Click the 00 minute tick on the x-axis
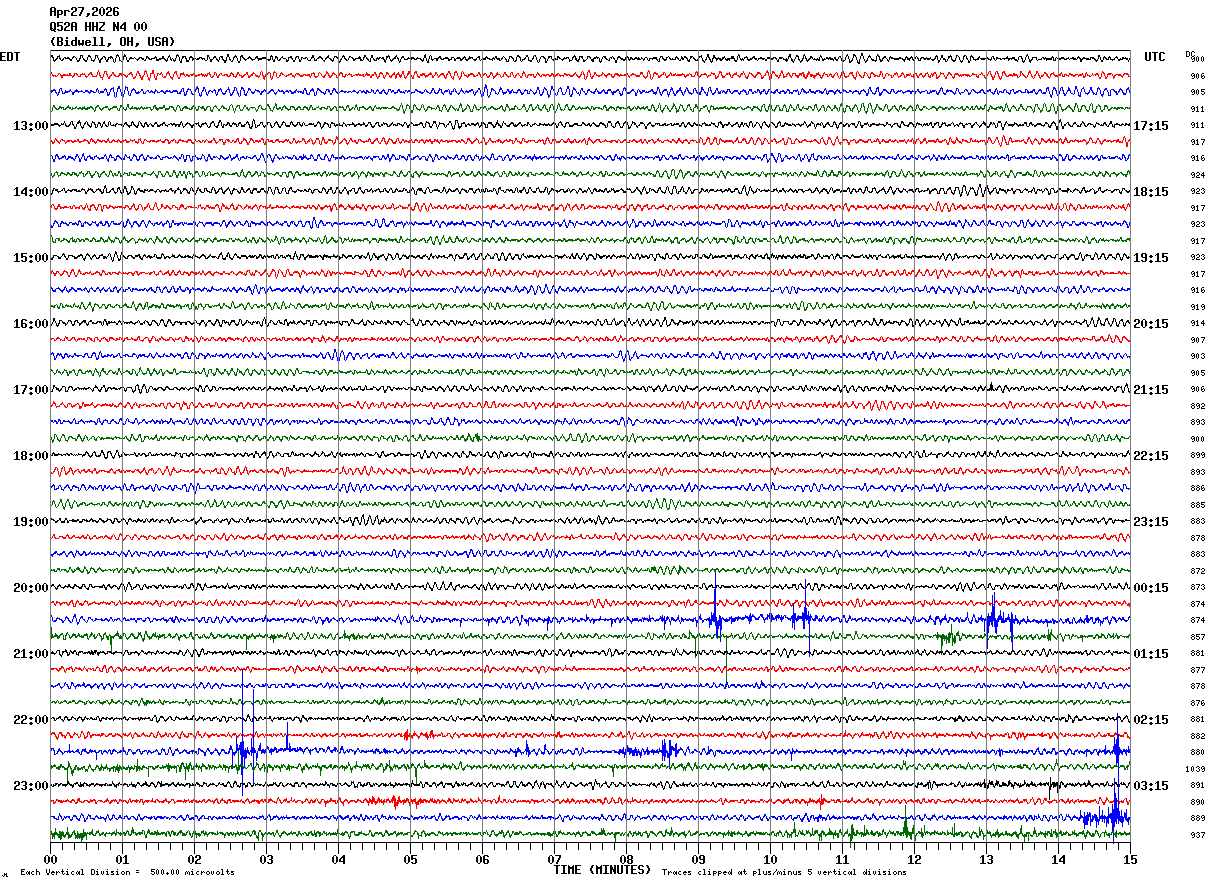This screenshot has width=1210, height=886. tap(50, 859)
